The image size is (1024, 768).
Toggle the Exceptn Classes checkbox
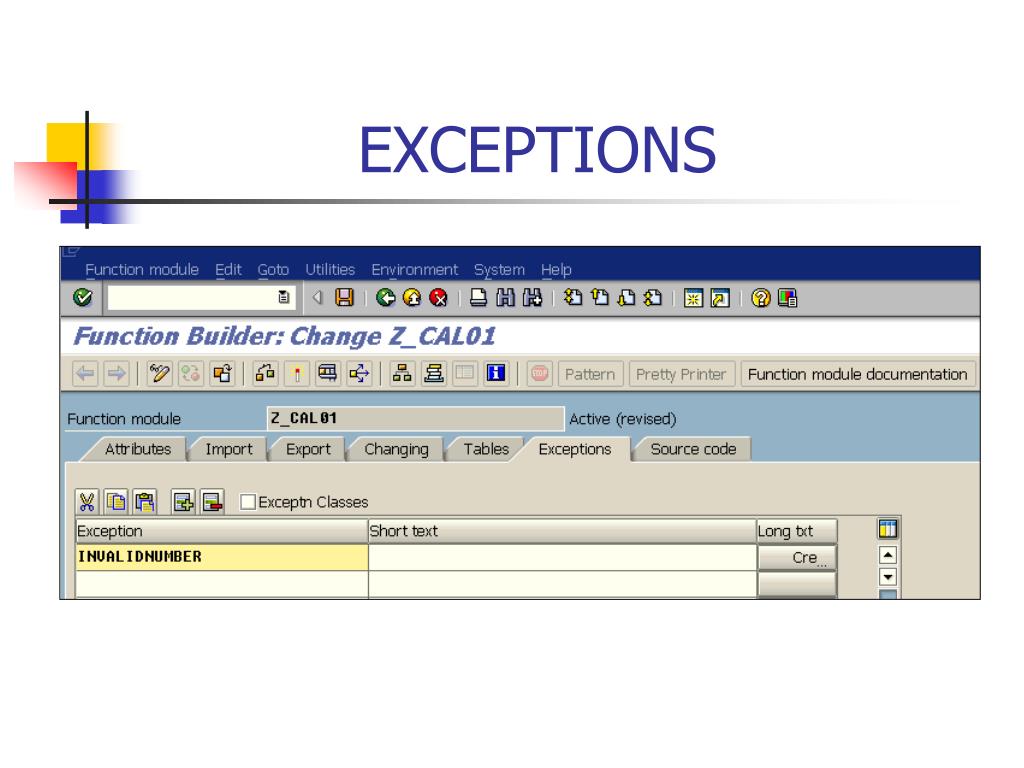[x=248, y=502]
